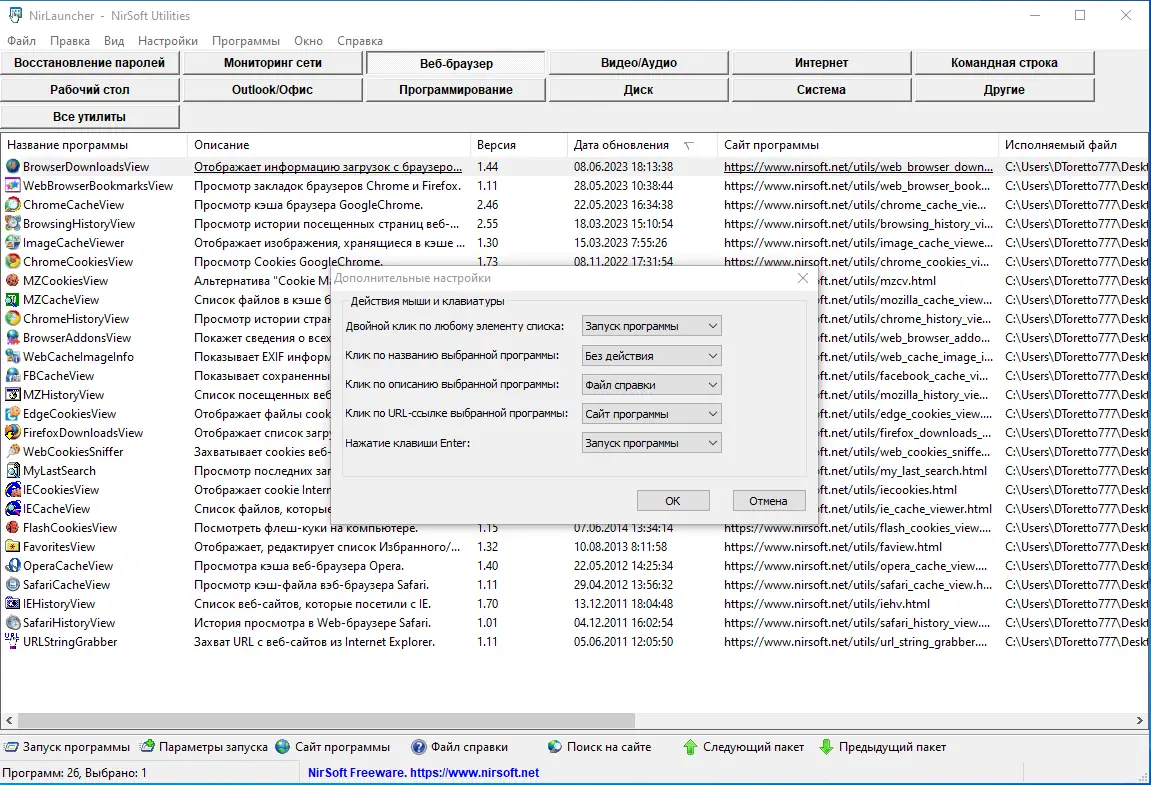Click the WebCacheImageInfo program icon
Screen dimensions: 1151x785
click(x=12, y=357)
